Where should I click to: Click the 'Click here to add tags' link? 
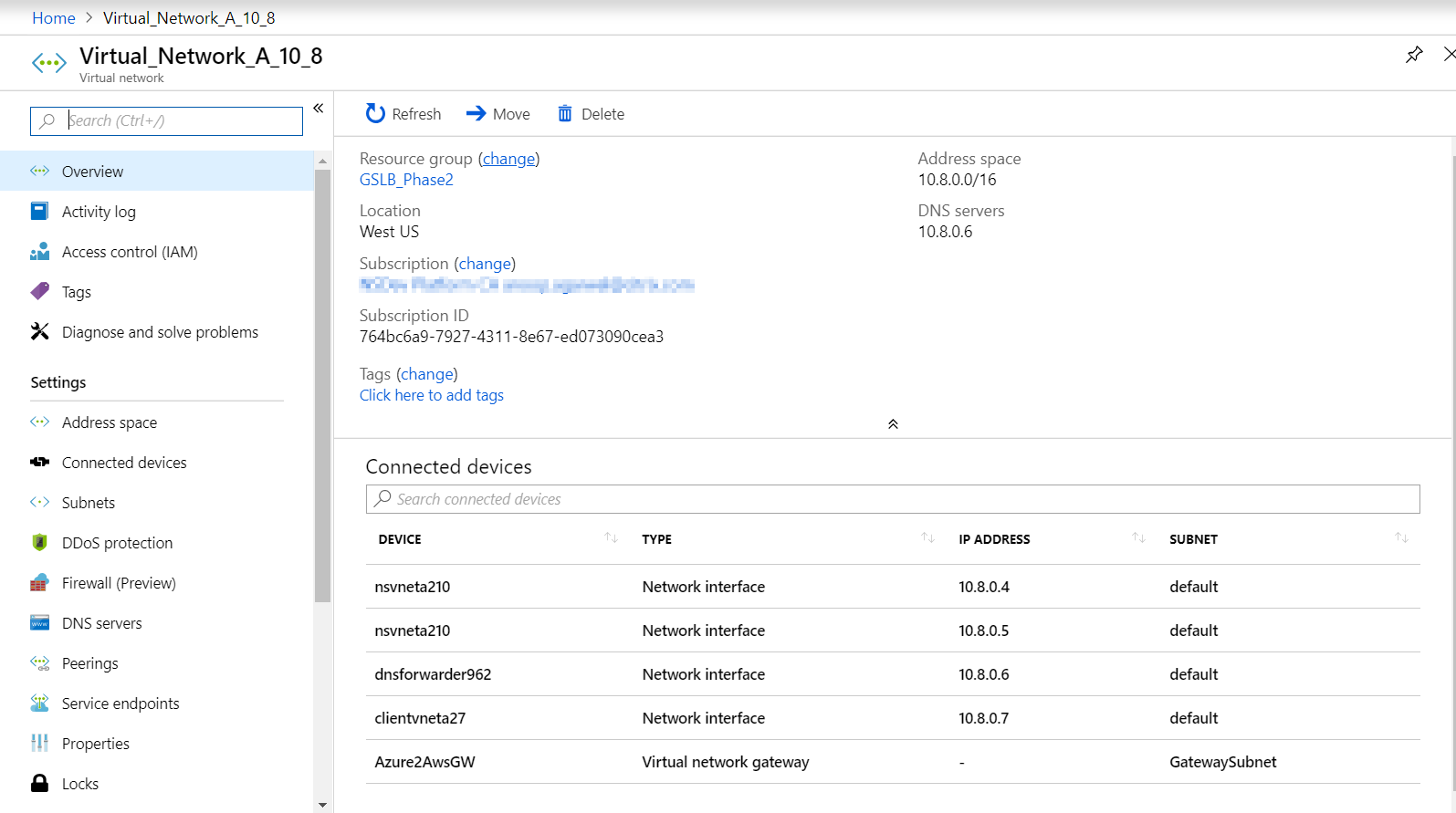431,395
